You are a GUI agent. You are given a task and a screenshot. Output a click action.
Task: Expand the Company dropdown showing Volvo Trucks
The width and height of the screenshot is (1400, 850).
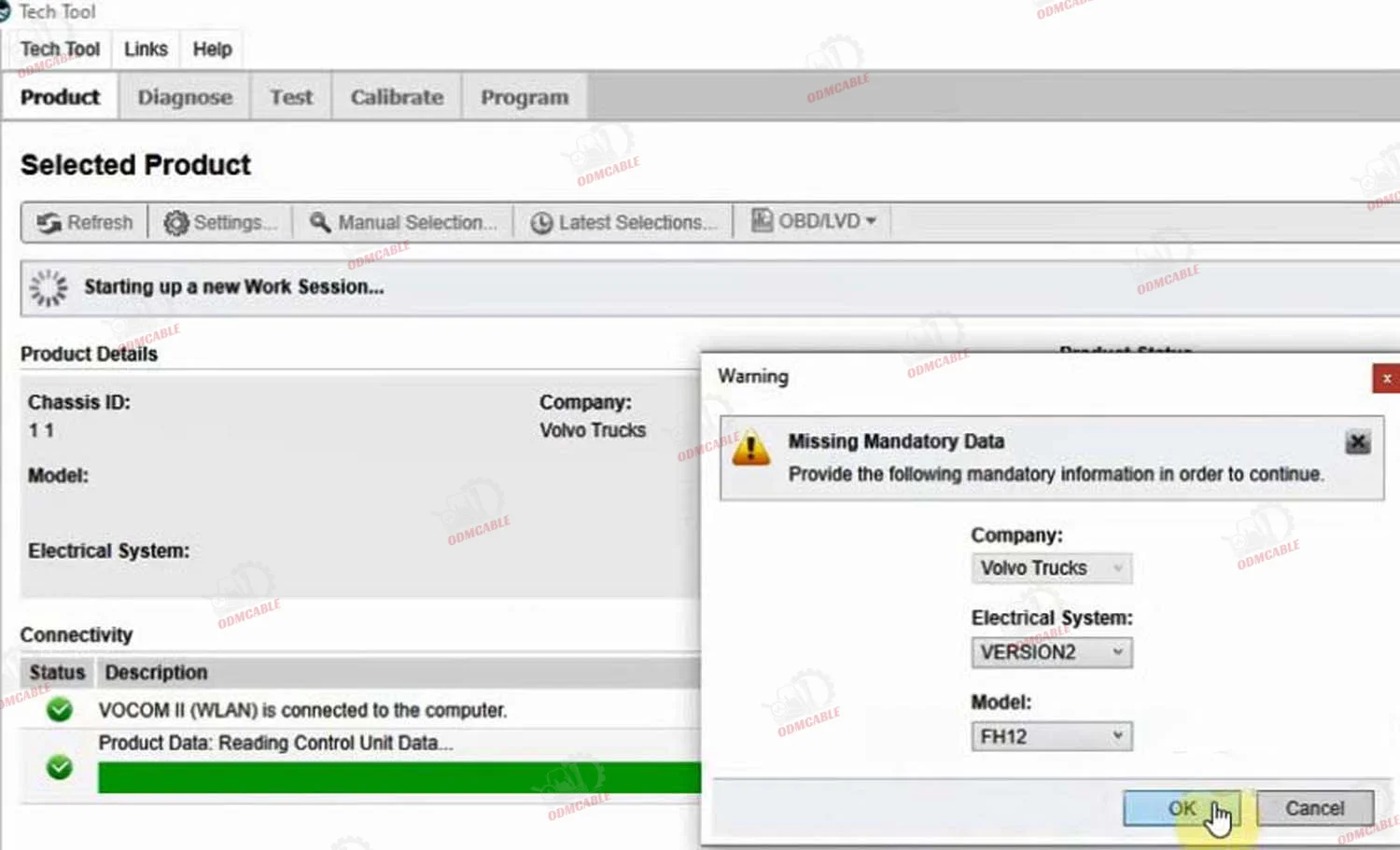click(x=1051, y=568)
